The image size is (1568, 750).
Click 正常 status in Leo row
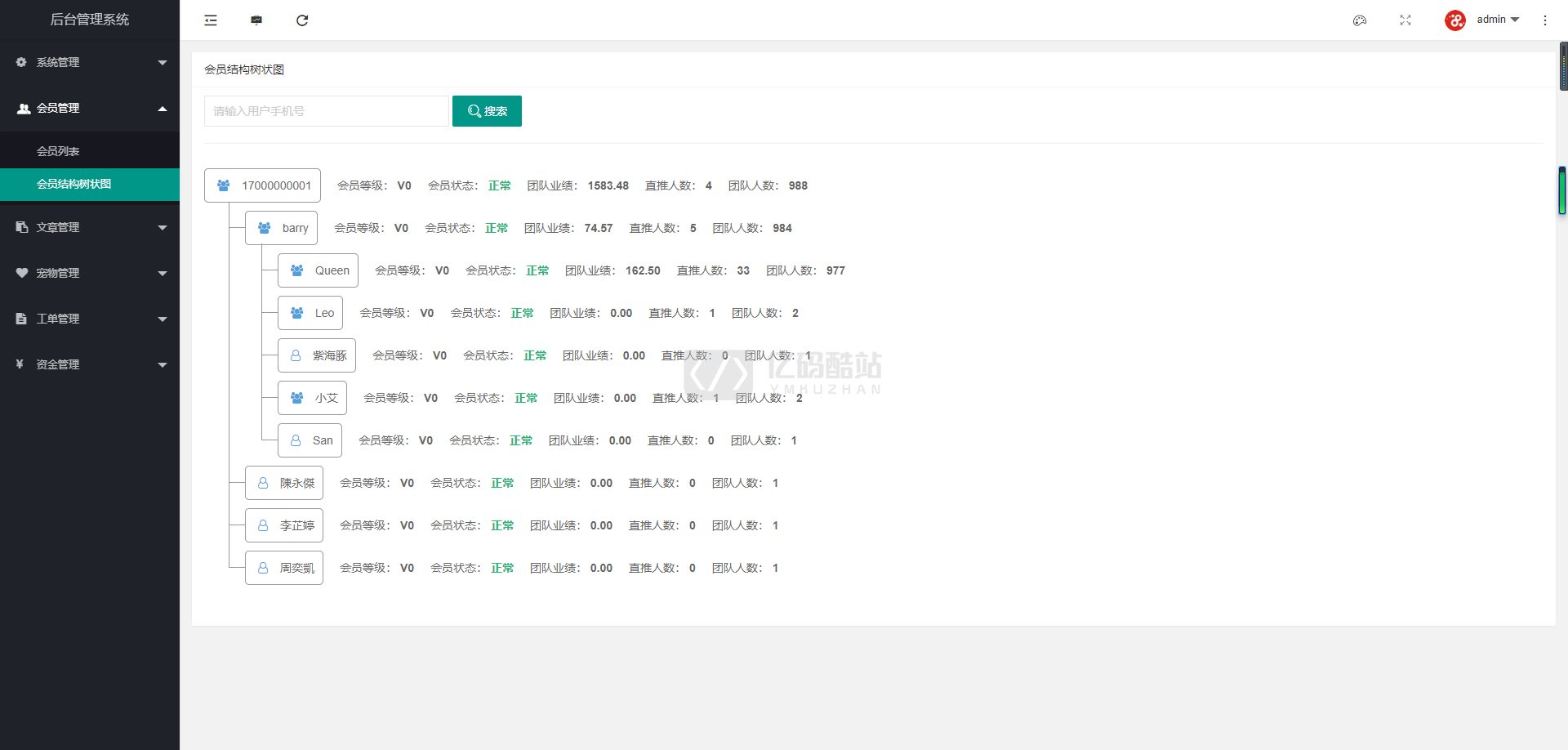pos(522,313)
